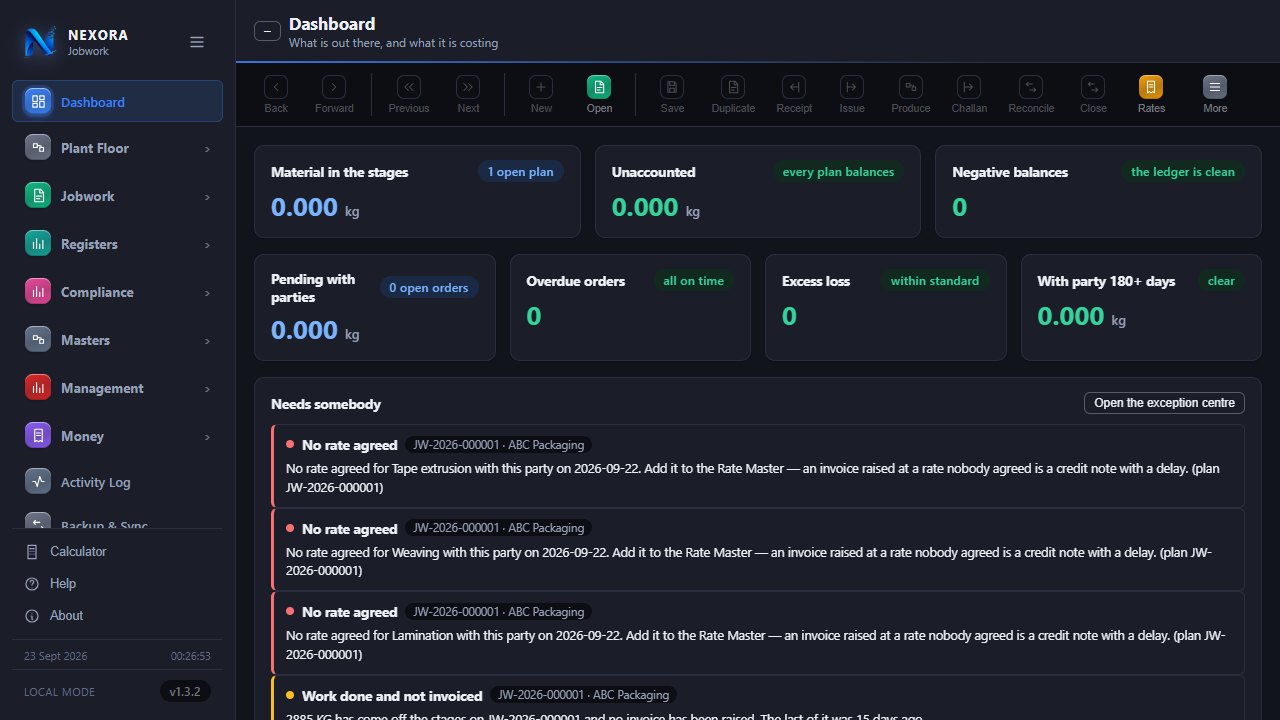Open the About link
The image size is (1280, 720).
117,616
